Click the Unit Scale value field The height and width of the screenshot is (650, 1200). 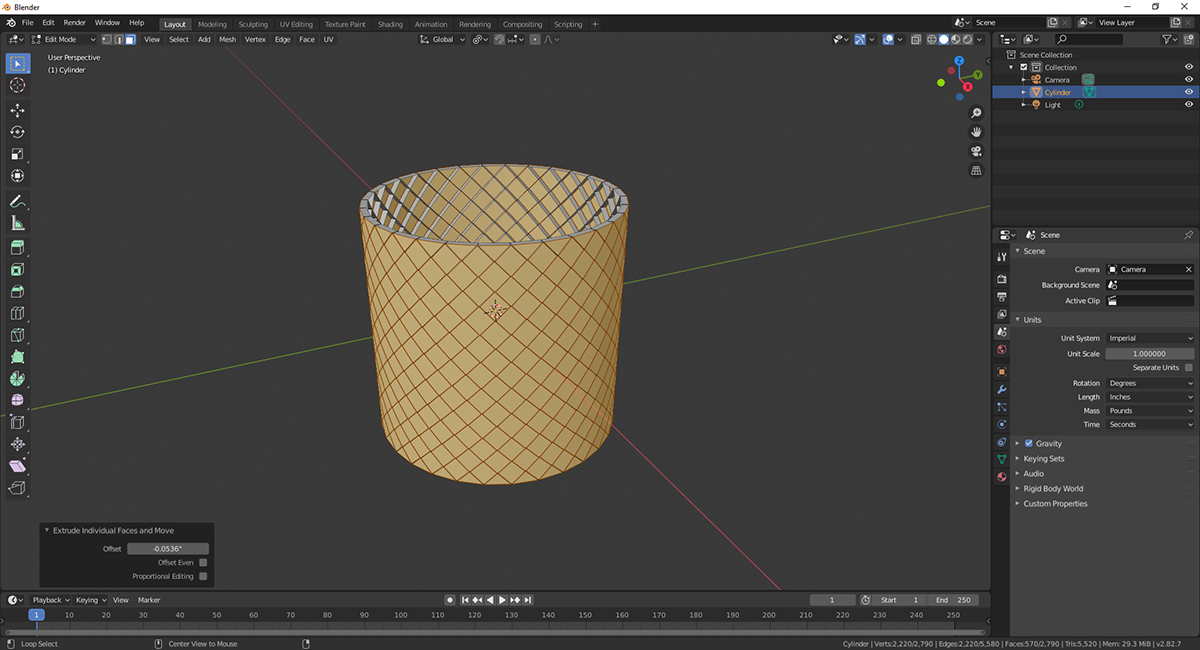pos(1150,354)
